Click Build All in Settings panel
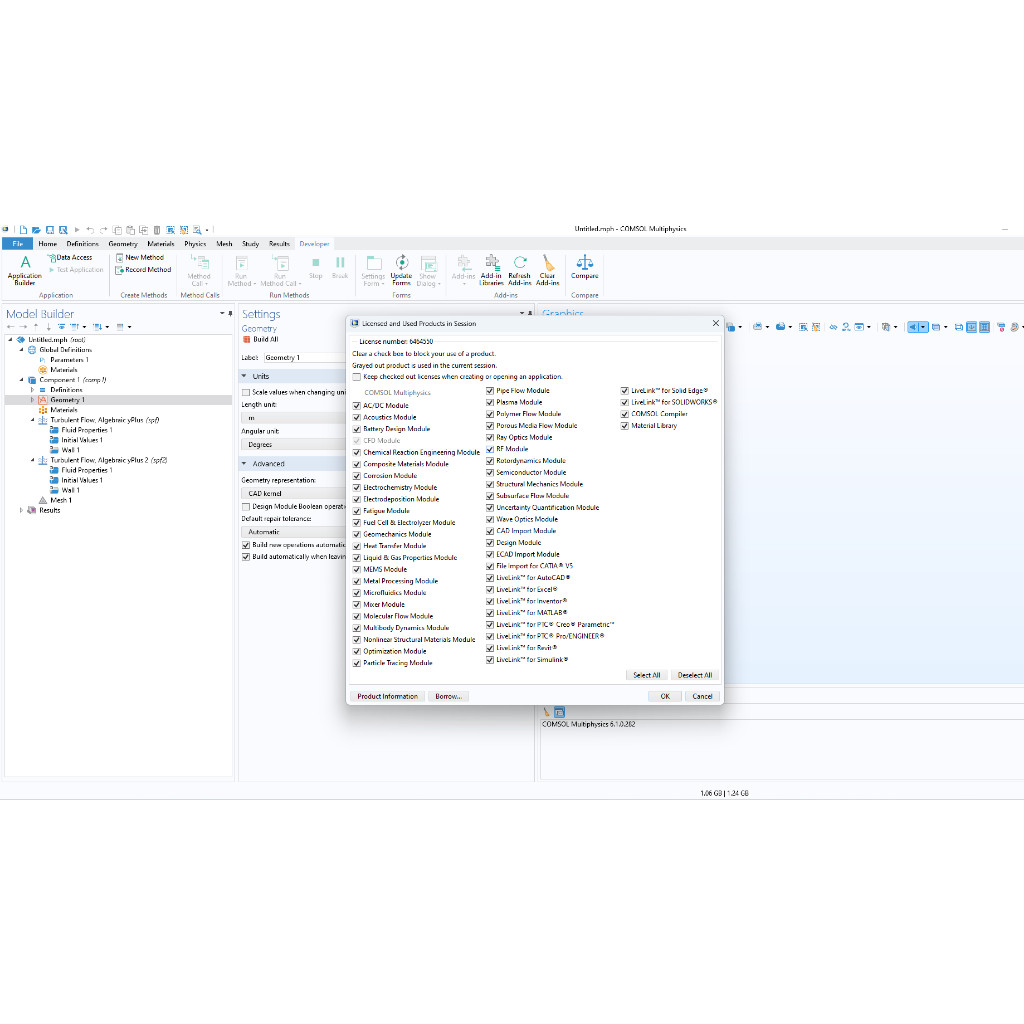This screenshot has height=1024, width=1024. coord(261,340)
